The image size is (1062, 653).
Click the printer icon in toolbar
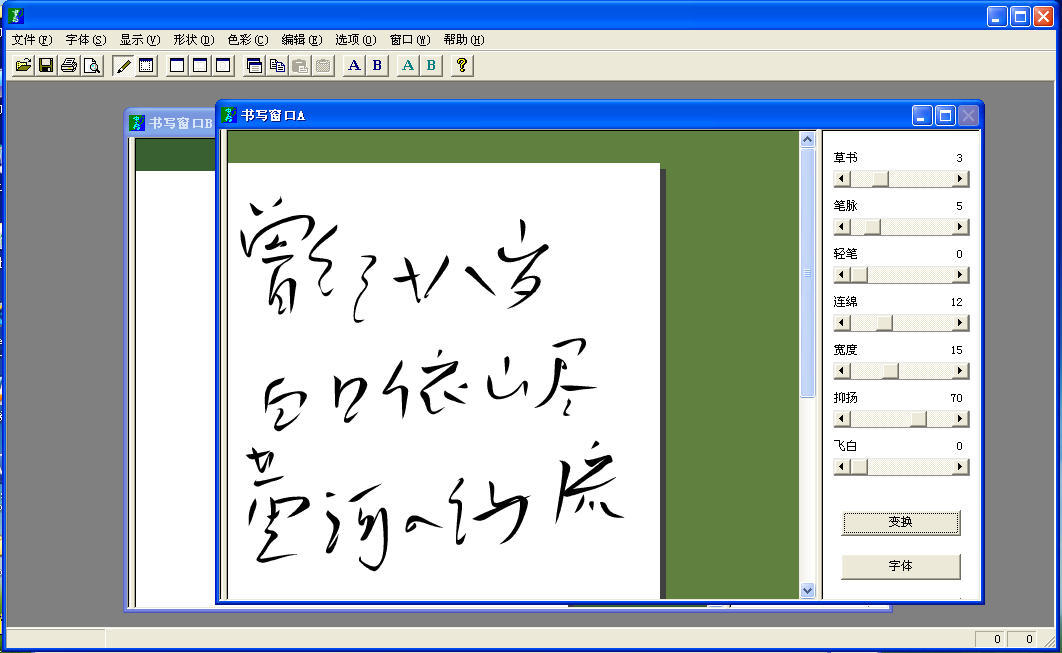[x=69, y=66]
